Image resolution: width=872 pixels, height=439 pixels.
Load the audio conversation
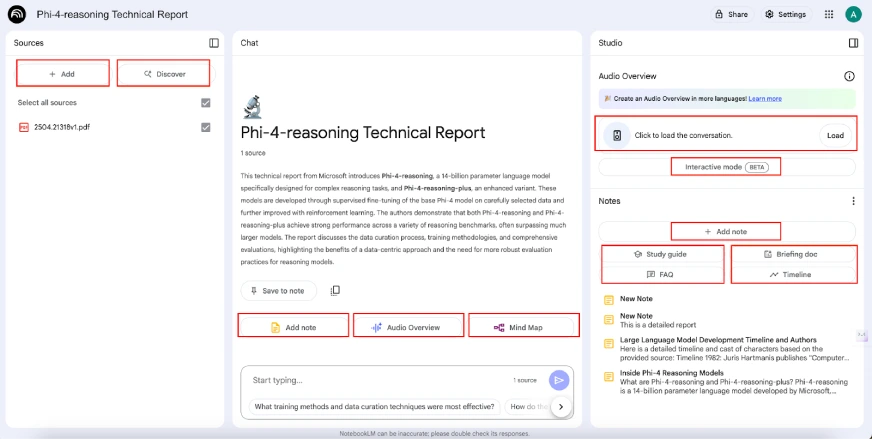point(835,135)
